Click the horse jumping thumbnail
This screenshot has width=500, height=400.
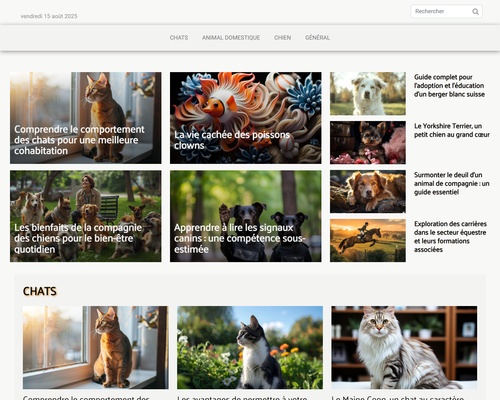coord(368,240)
